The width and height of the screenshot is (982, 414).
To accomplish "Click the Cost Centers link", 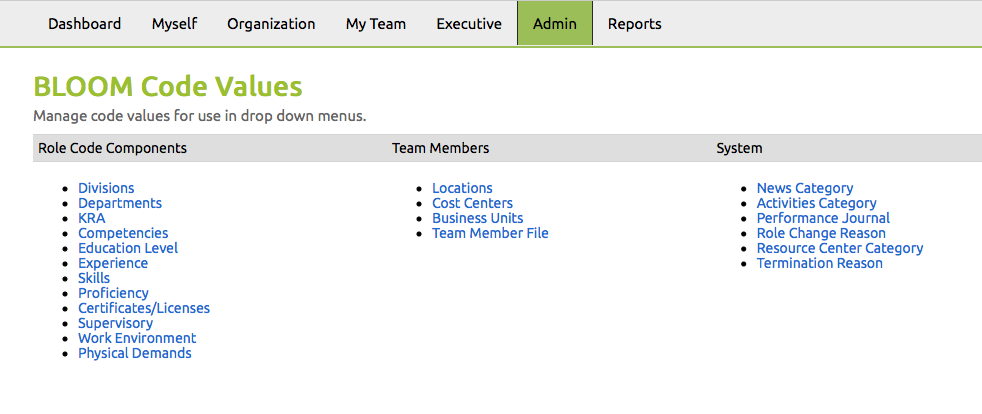I will (472, 203).
